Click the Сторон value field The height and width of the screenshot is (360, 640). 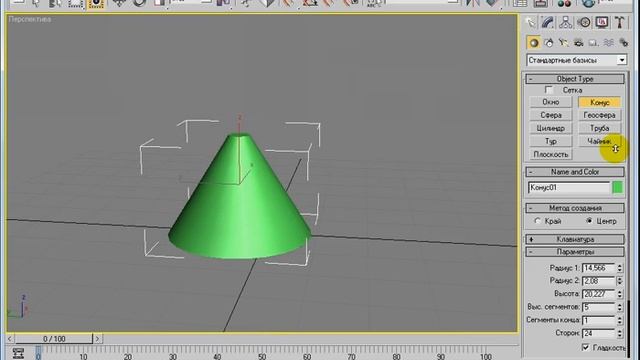(598, 333)
